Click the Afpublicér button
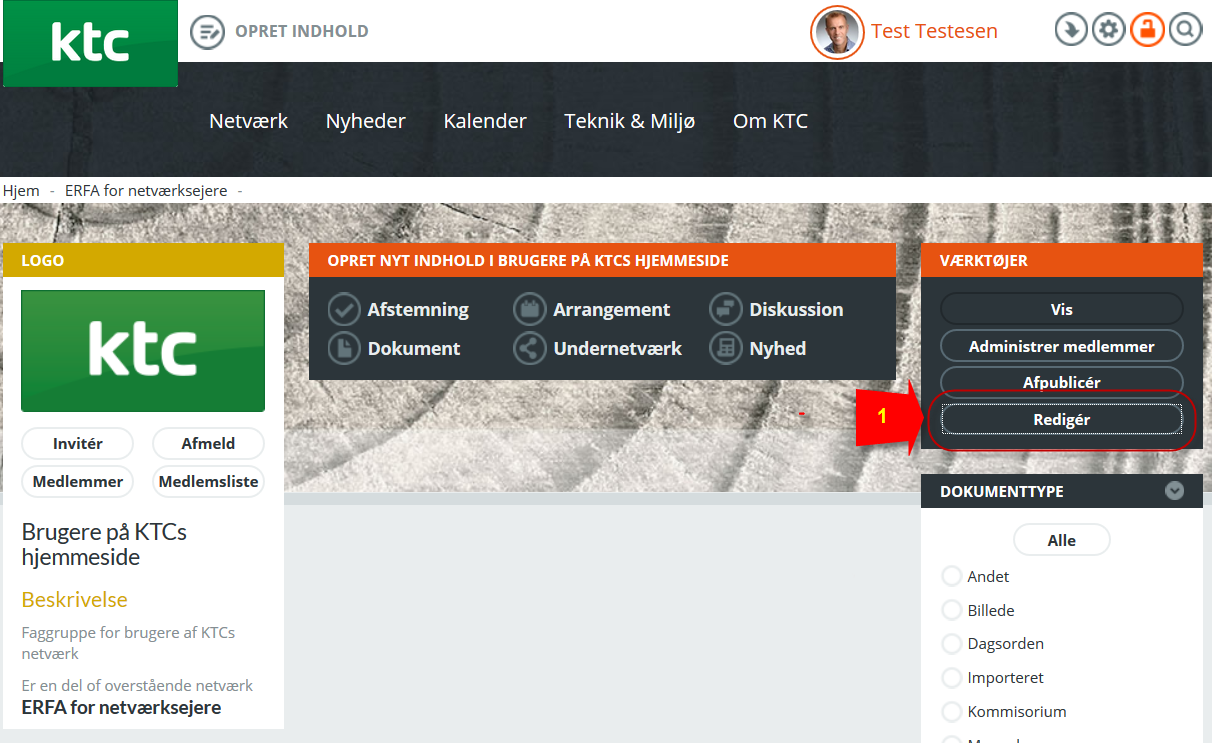Viewport: 1212px width, 743px height. click(1062, 383)
